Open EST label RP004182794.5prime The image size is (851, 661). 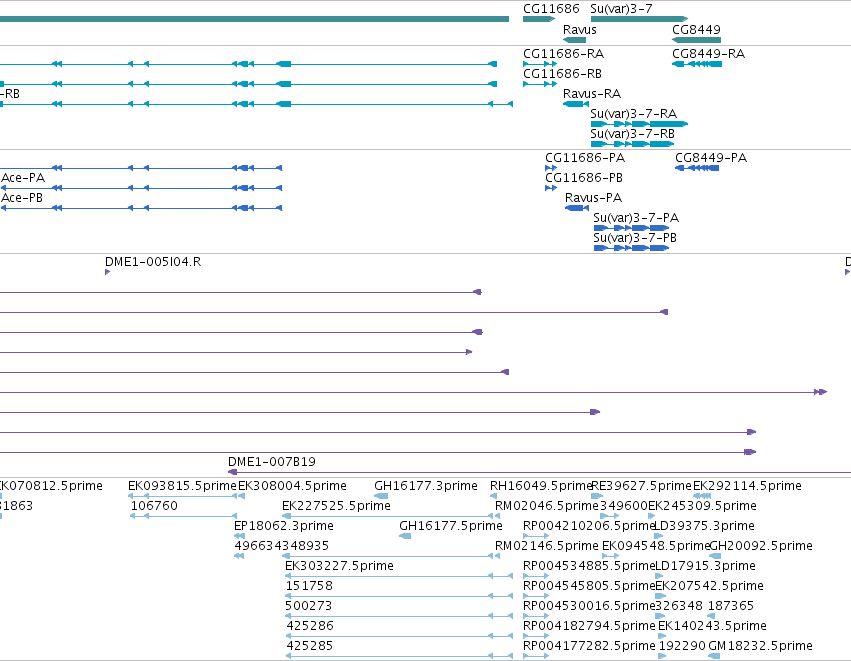pyautogui.click(x=589, y=626)
